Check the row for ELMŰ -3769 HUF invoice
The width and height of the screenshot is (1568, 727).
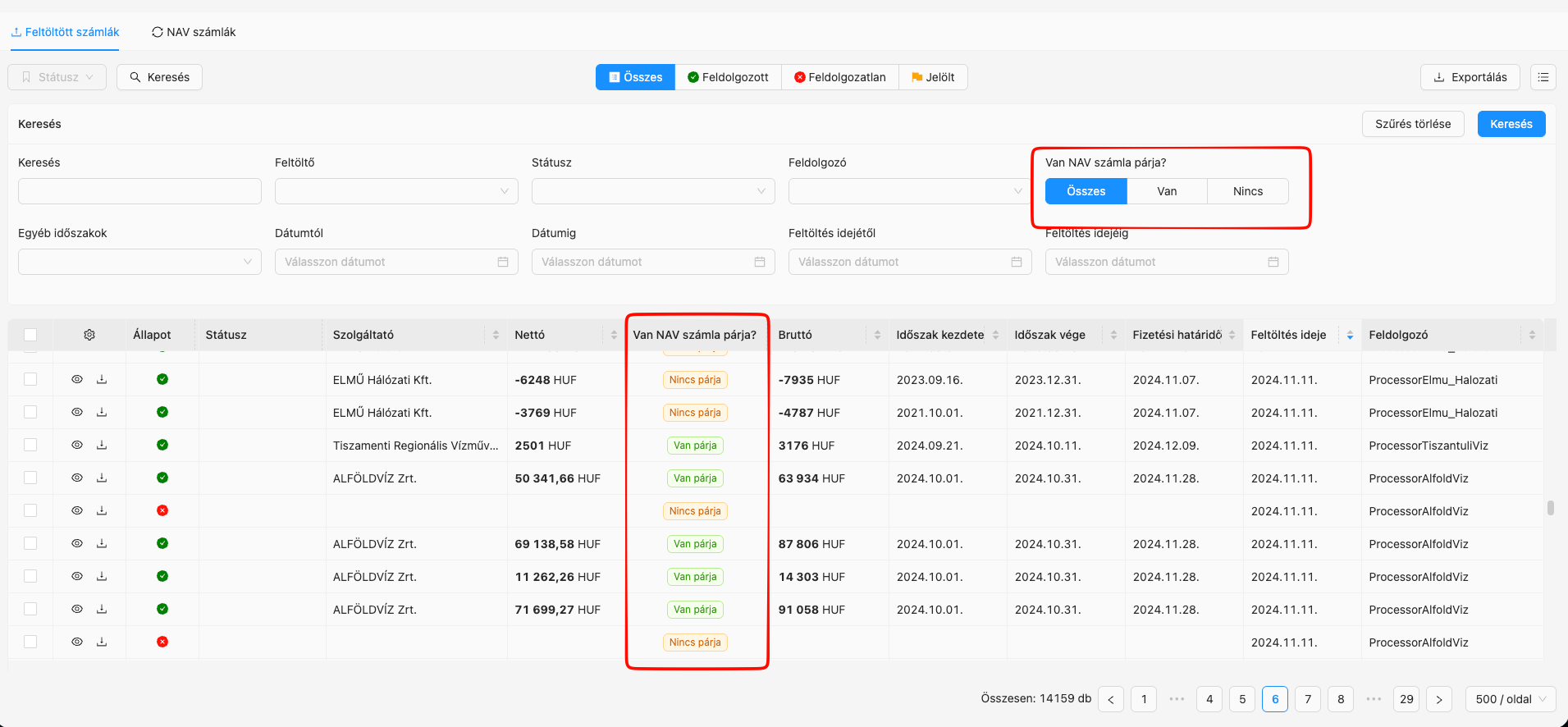30,412
